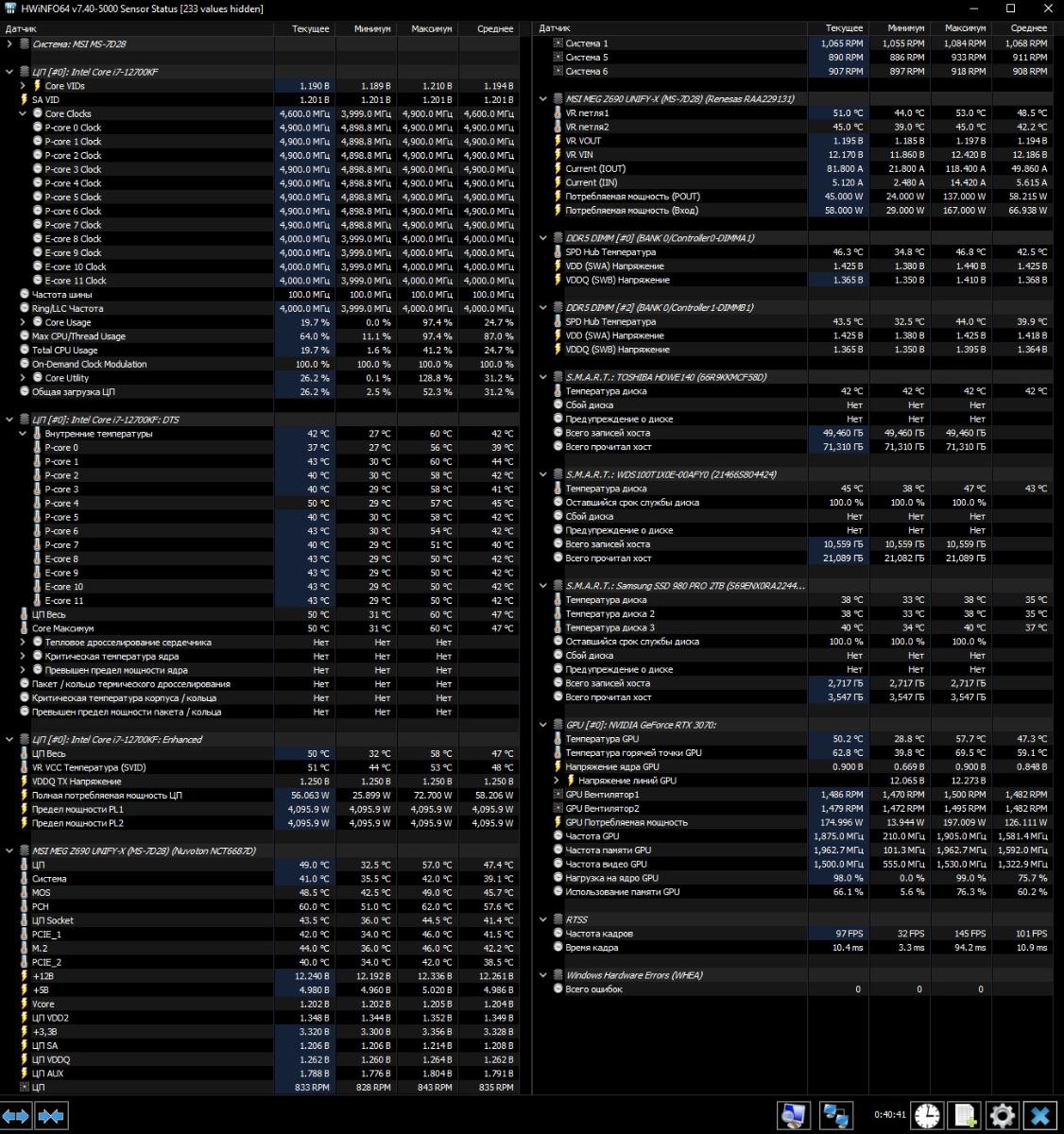Viewport: 1064px width, 1134px height.
Task: Expand the Core Usage row
Action: click(24, 322)
